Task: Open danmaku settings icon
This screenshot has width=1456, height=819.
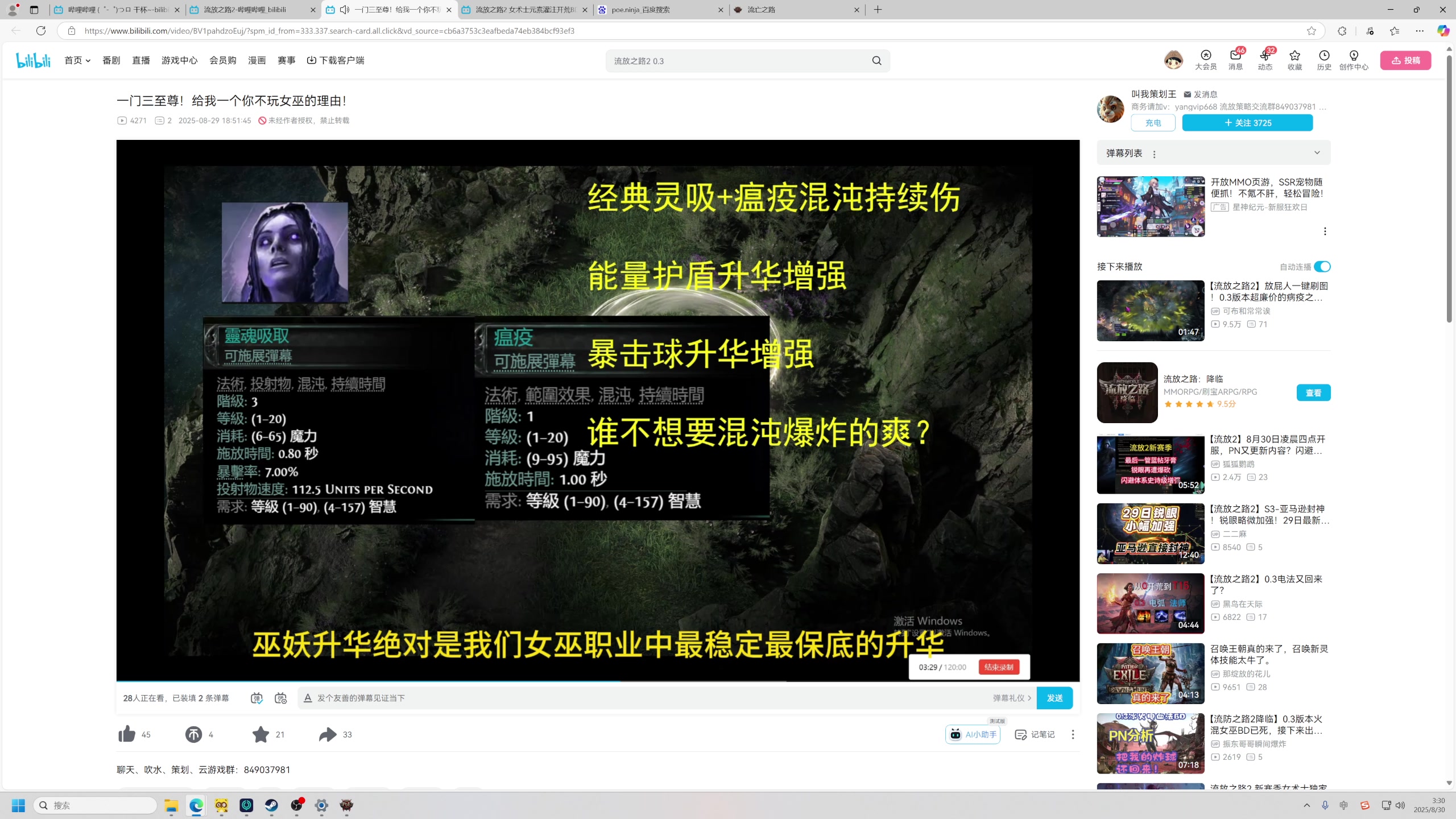Action: pos(280,698)
